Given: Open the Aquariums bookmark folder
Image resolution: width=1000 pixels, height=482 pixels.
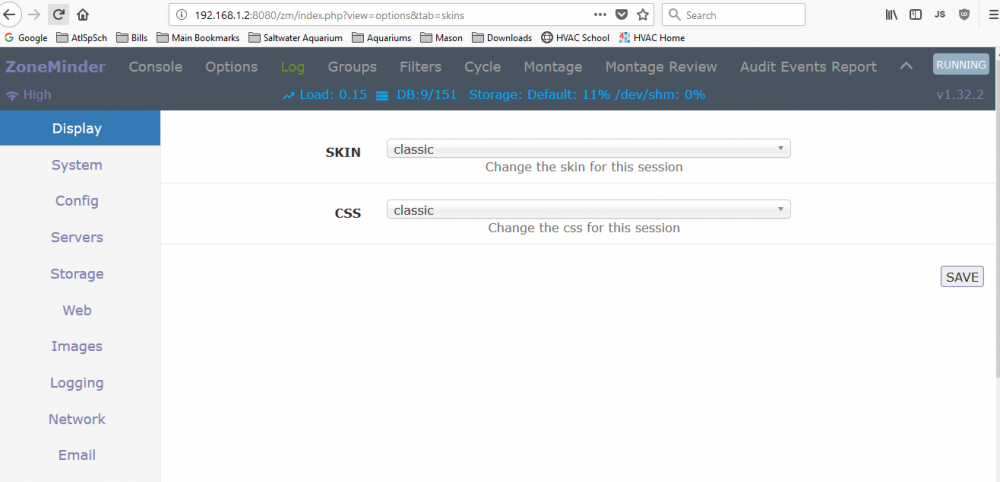Looking at the screenshot, I should pos(381,38).
